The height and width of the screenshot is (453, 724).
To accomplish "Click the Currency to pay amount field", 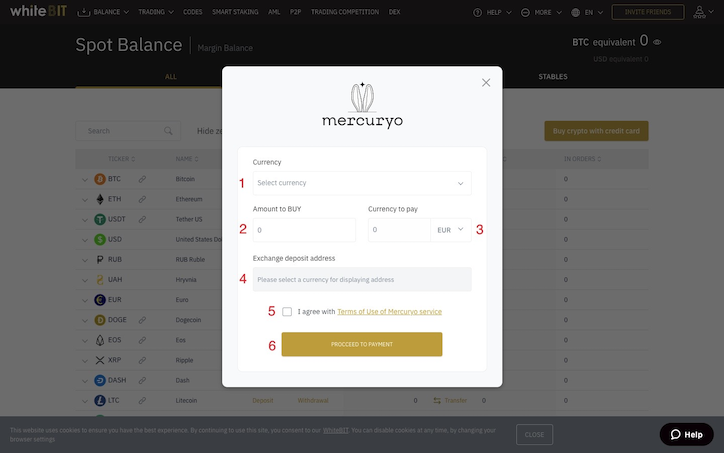I will [x=399, y=230].
